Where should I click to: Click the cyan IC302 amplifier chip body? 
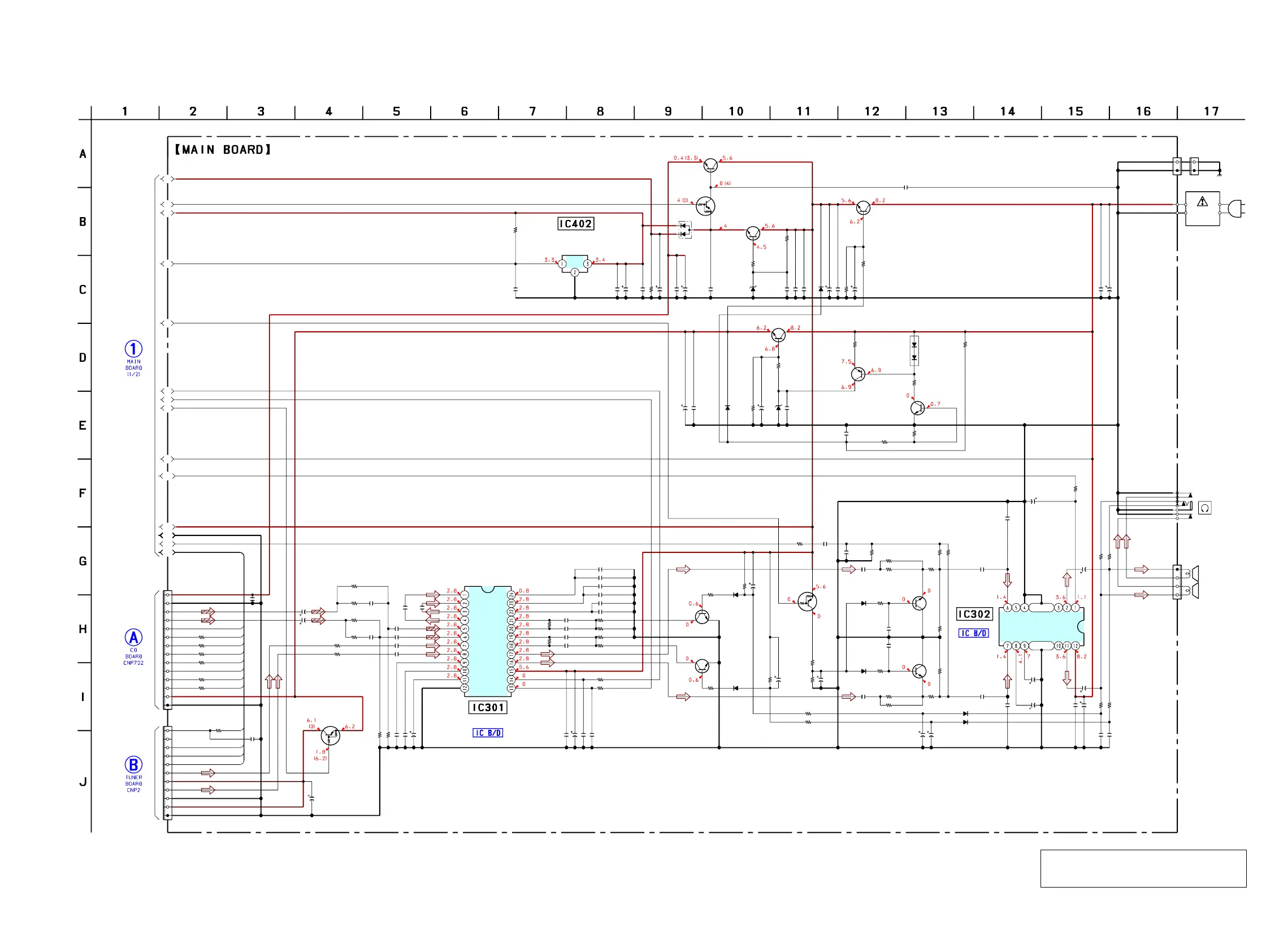click(1040, 628)
